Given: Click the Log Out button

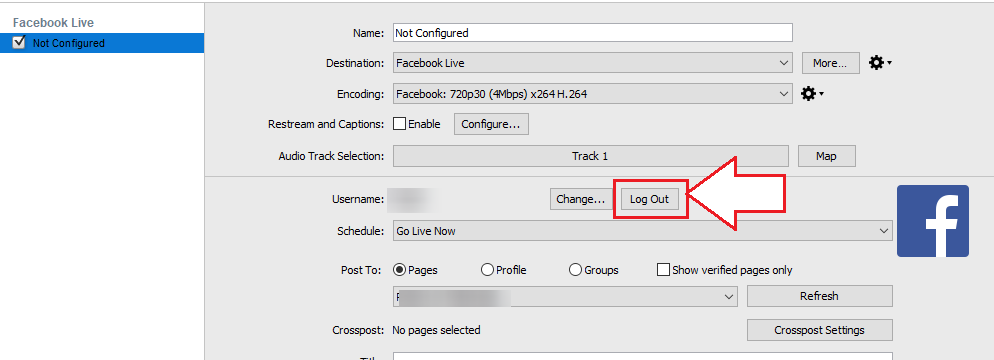Looking at the screenshot, I should click(650, 199).
